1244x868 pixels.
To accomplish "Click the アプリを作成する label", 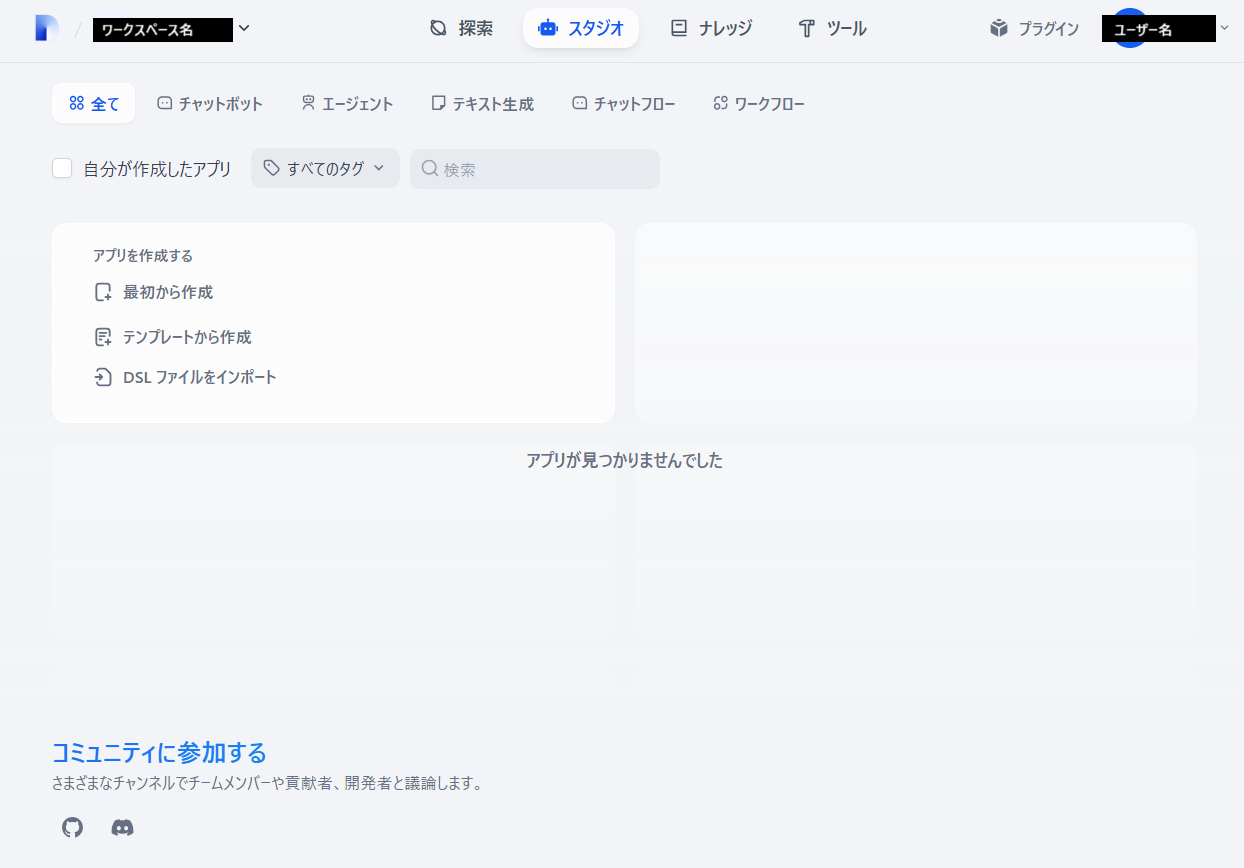I will (143, 256).
